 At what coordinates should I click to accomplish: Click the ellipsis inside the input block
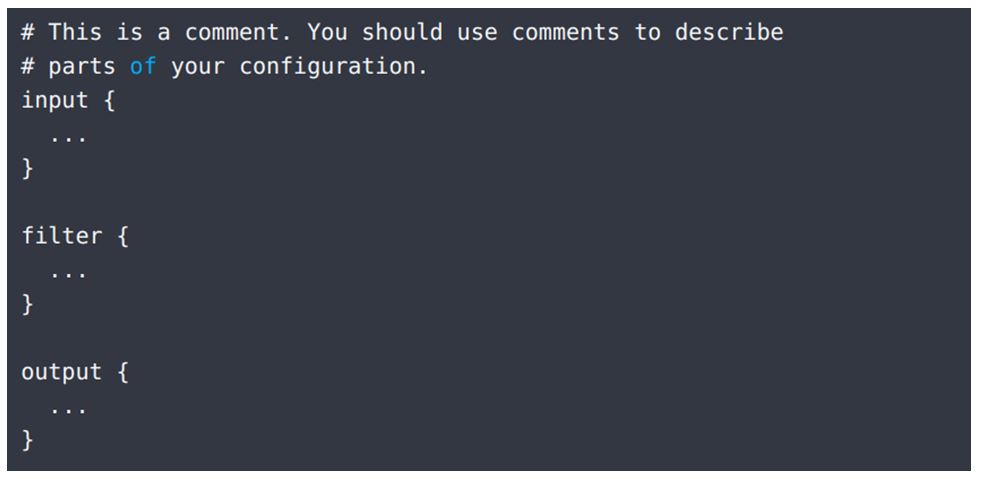tap(69, 136)
